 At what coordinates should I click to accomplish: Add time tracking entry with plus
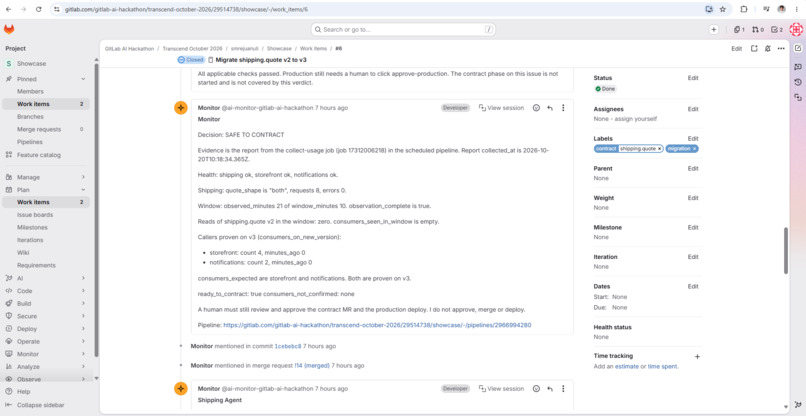point(697,356)
